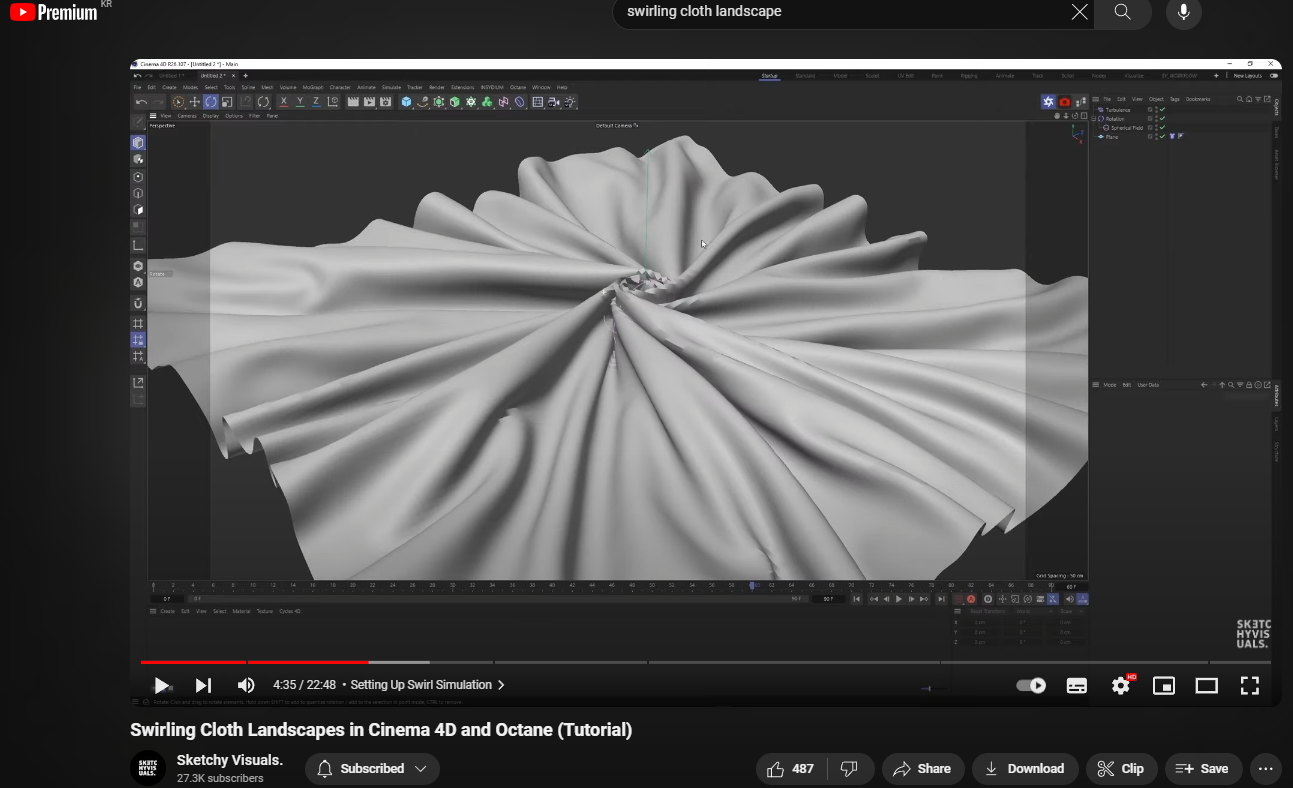Open YouTube player settings gear
Image resolution: width=1293 pixels, height=788 pixels.
[x=1121, y=685]
